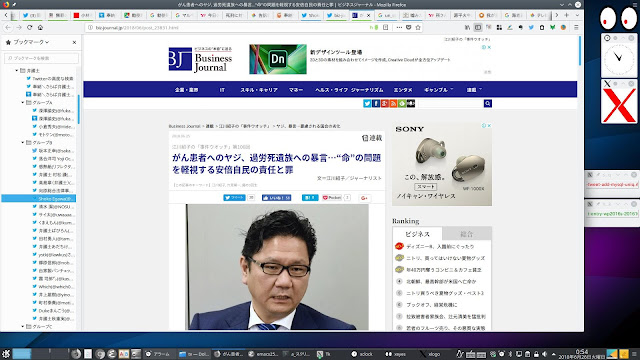Bookmark this page with the star icon
The image size is (640, 360).
pos(418,27)
